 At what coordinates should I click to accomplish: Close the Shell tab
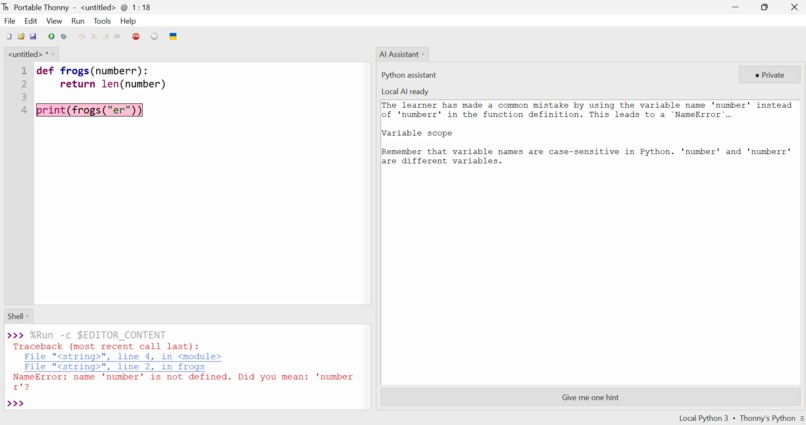(x=28, y=317)
